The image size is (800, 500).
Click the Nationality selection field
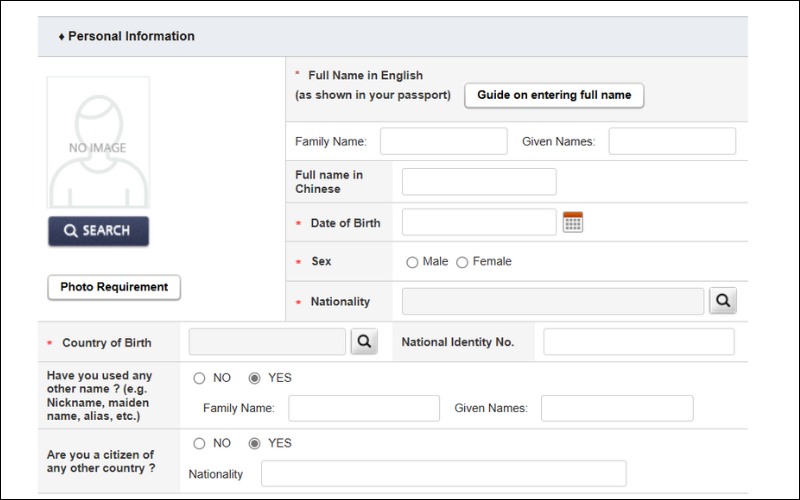coord(553,301)
